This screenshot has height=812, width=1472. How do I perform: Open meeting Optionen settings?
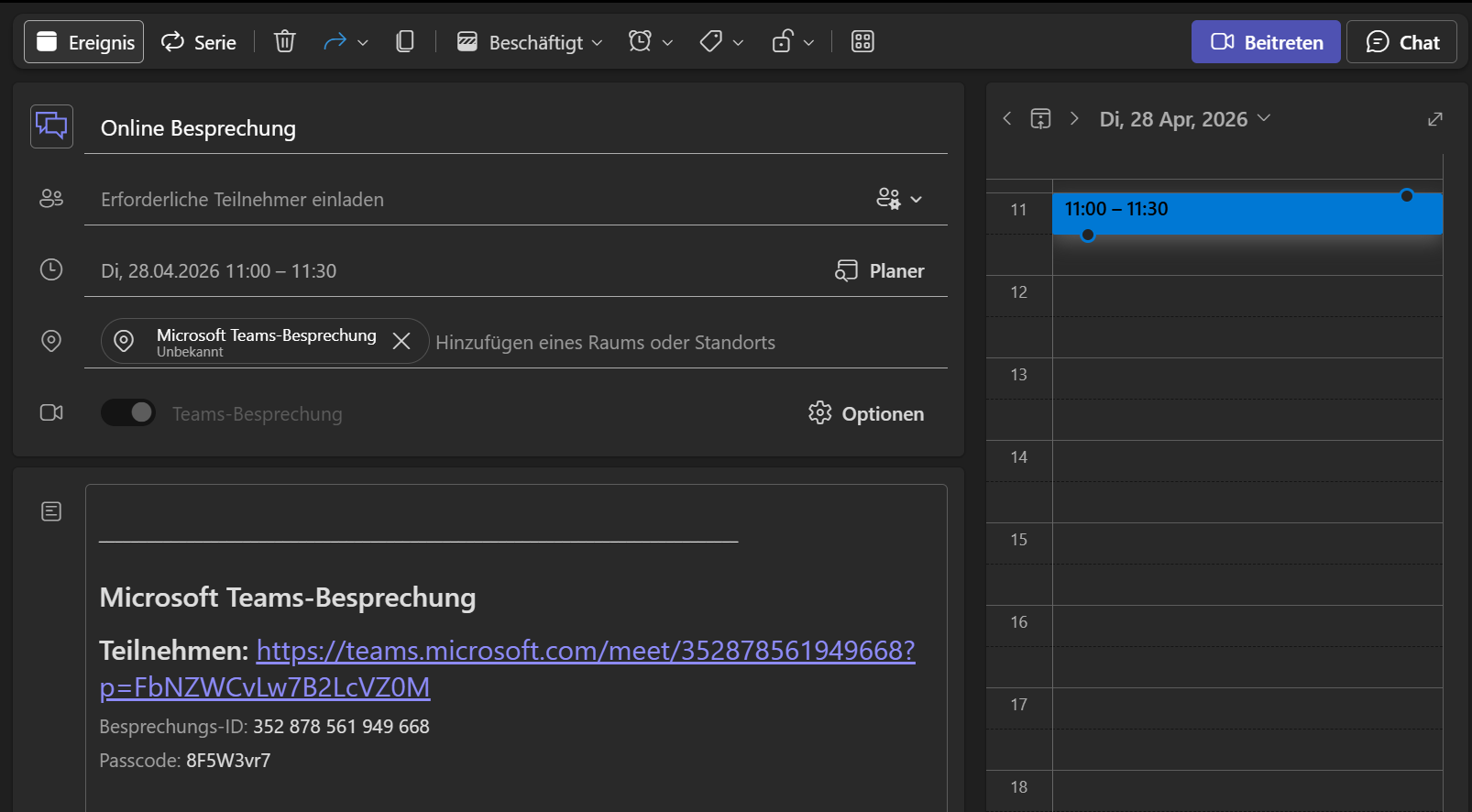[x=866, y=413]
